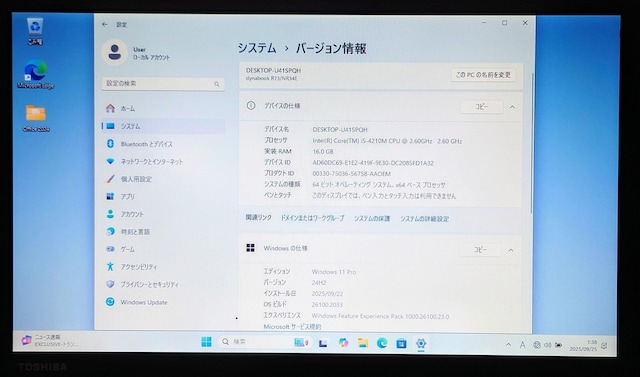Viewport: 640px width, 377px height.
Task: Click the プロダクトID value 00330-75036-56758-AAOEM
Action: [x=351, y=174]
